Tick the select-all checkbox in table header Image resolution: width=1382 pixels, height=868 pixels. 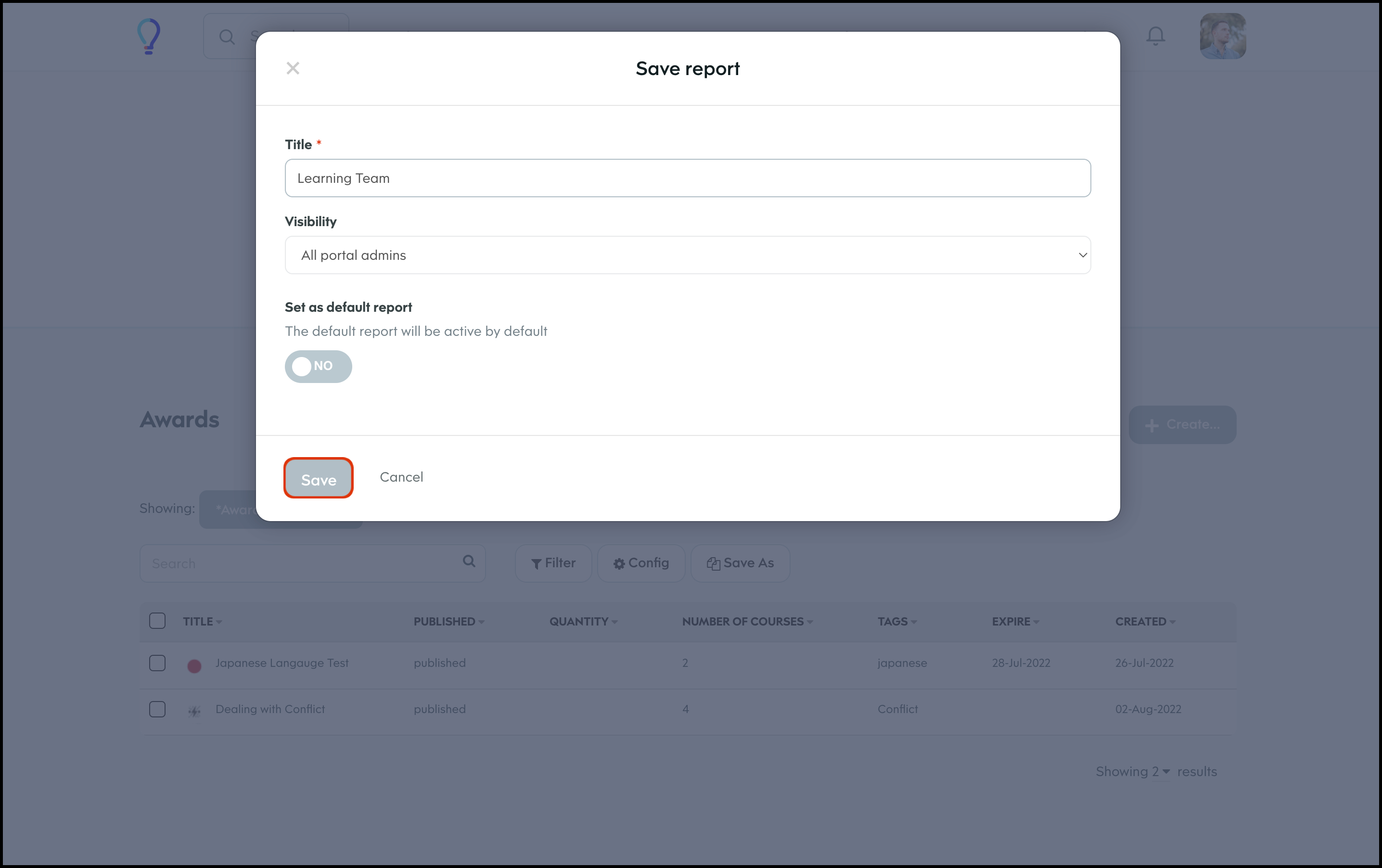coord(157,621)
